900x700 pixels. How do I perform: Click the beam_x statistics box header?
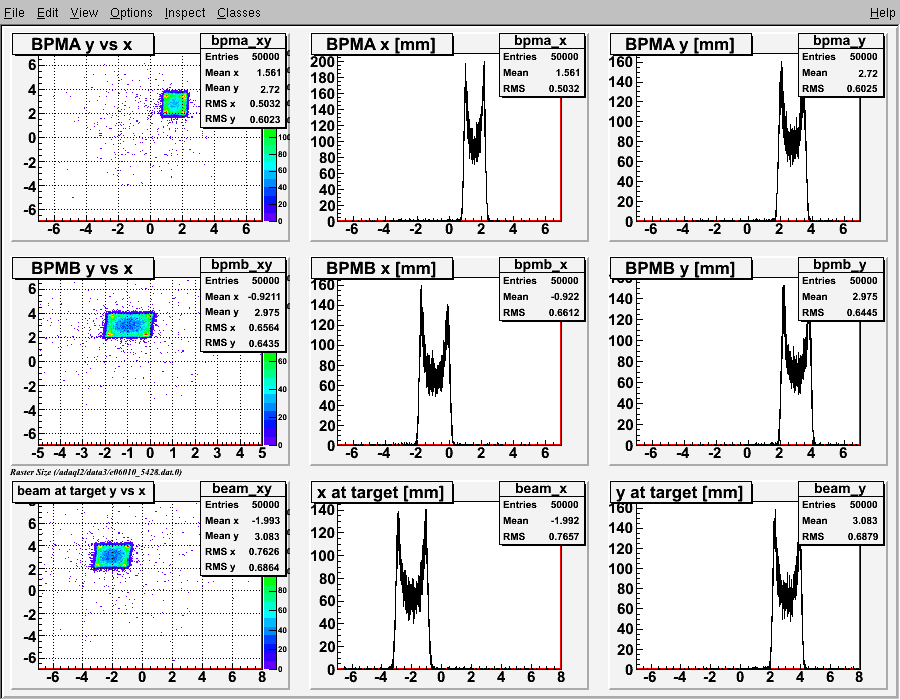pos(542,488)
